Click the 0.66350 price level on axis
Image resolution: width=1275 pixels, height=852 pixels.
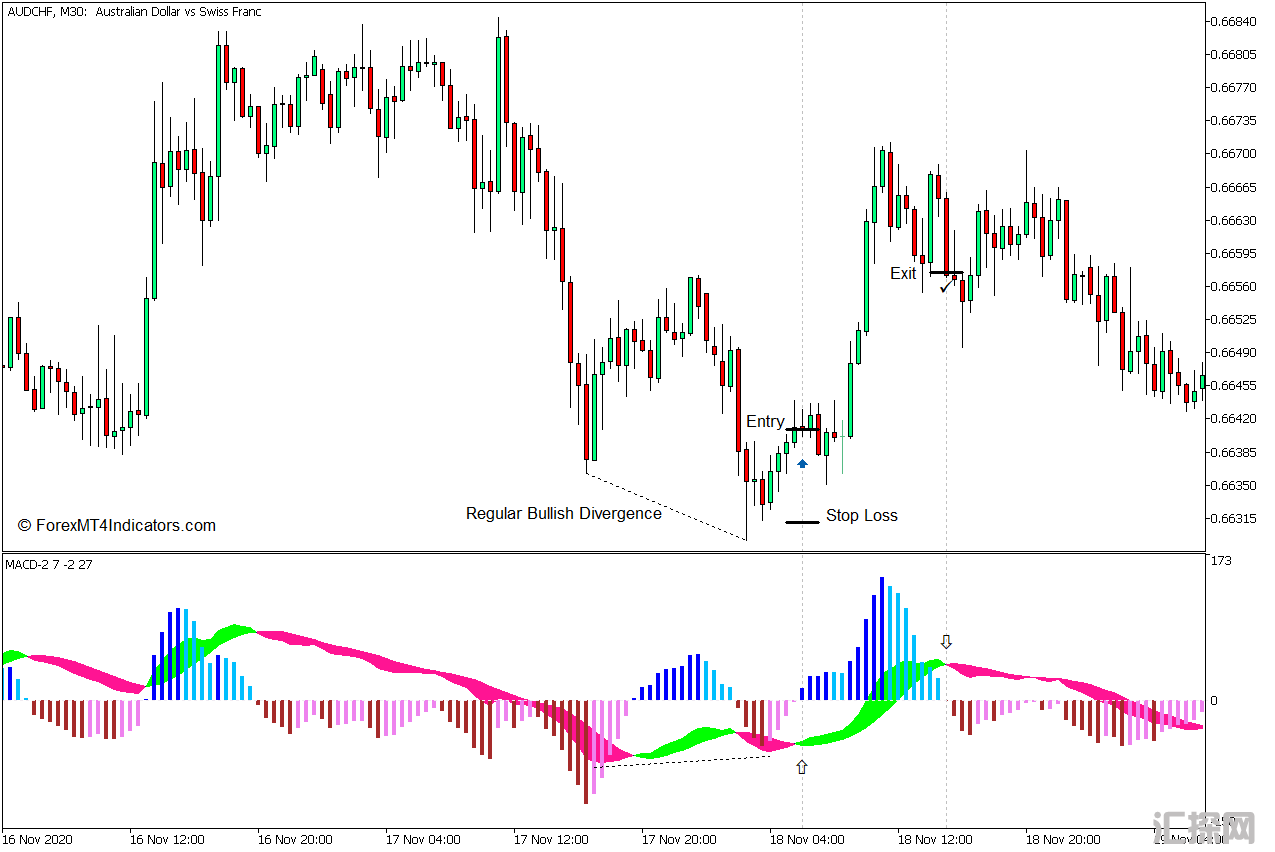(x=1233, y=486)
